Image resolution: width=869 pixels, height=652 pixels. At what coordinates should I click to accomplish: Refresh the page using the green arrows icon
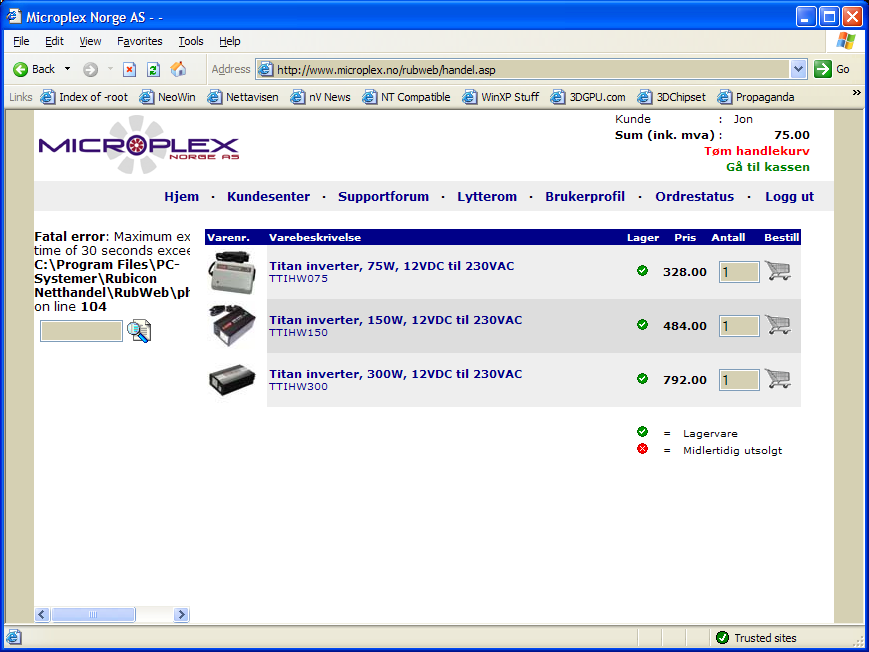tap(153, 69)
